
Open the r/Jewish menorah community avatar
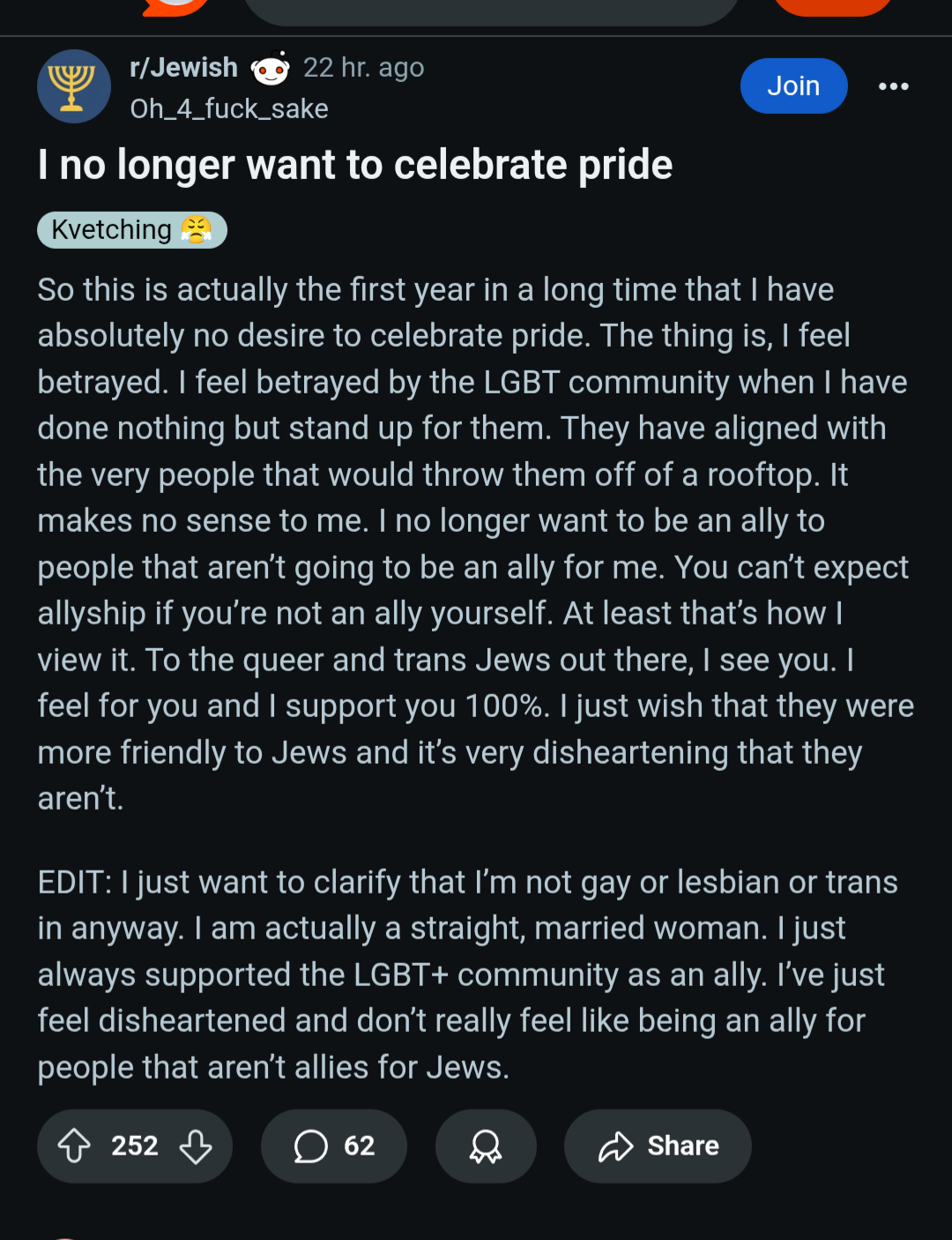coord(74,86)
